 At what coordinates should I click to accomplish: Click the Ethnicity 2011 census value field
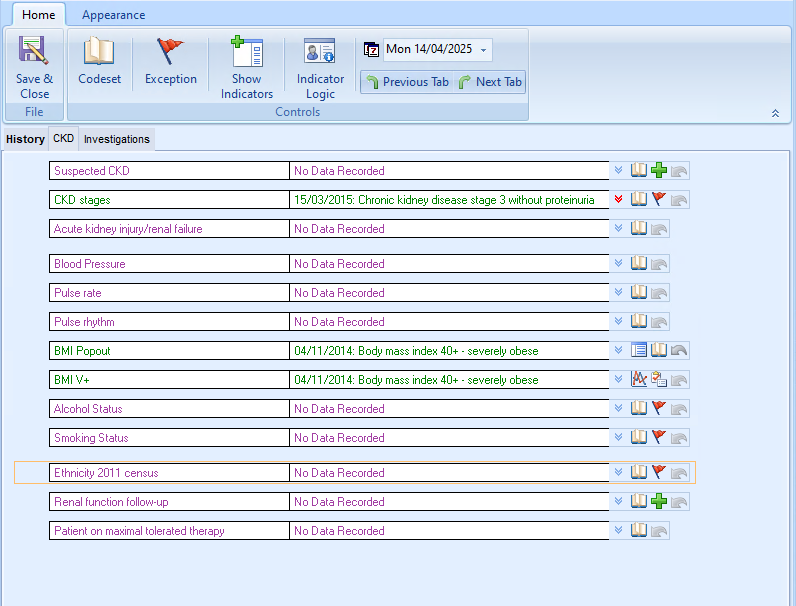pos(449,473)
